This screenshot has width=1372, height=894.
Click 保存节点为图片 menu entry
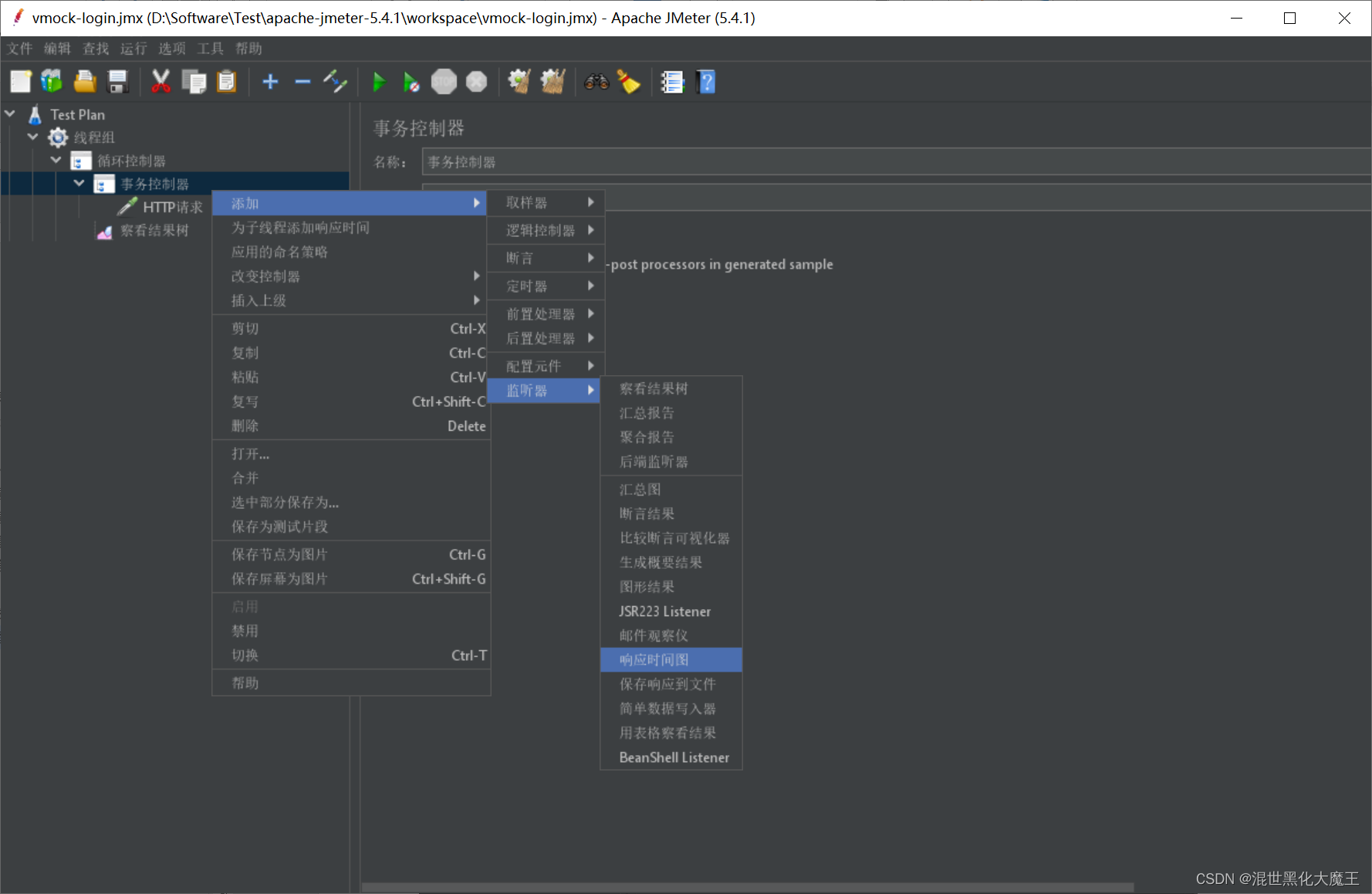[351, 554]
